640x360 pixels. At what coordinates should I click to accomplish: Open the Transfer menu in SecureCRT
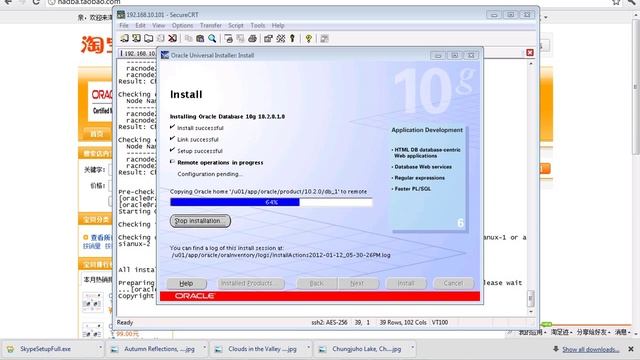(211, 25)
